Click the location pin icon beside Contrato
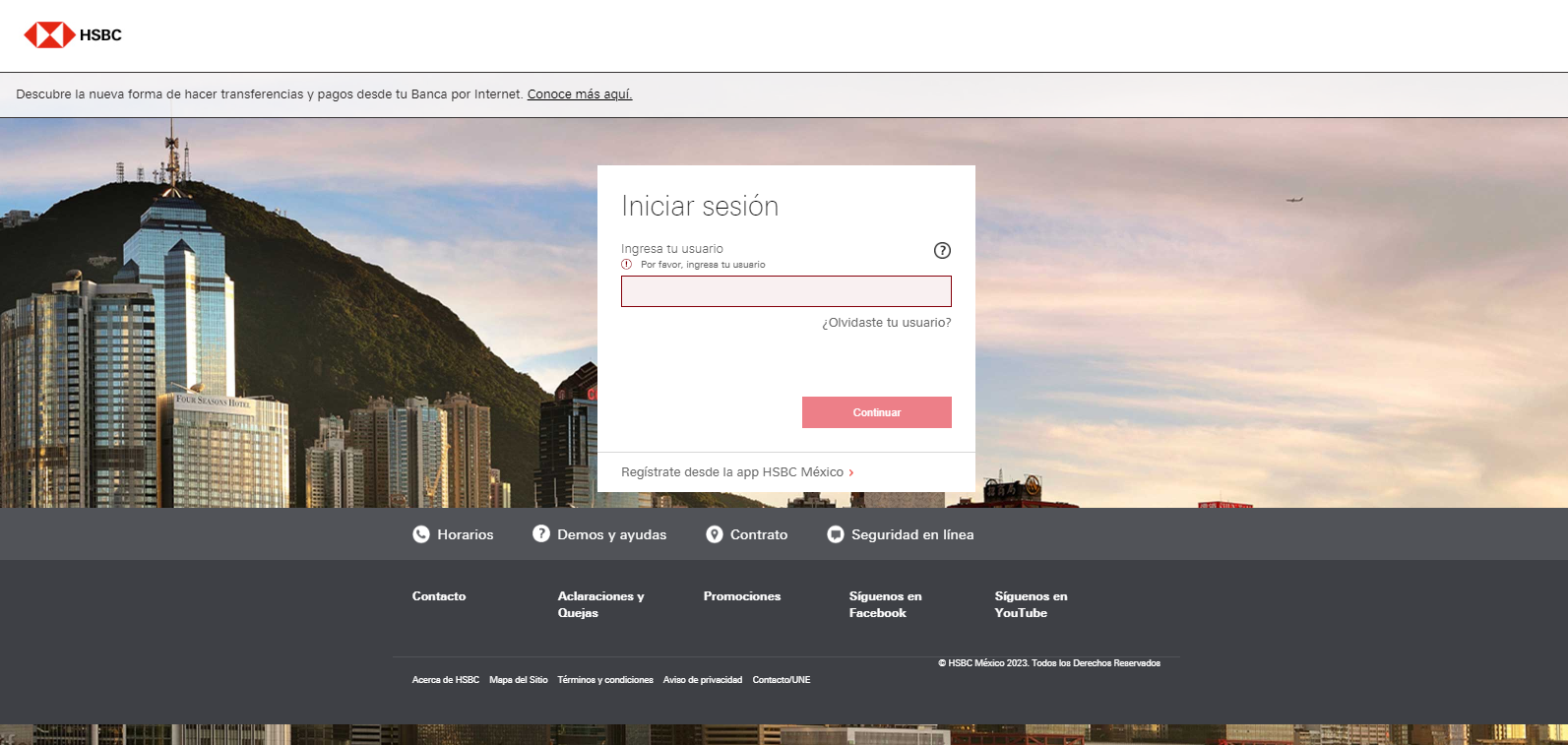 click(x=715, y=534)
